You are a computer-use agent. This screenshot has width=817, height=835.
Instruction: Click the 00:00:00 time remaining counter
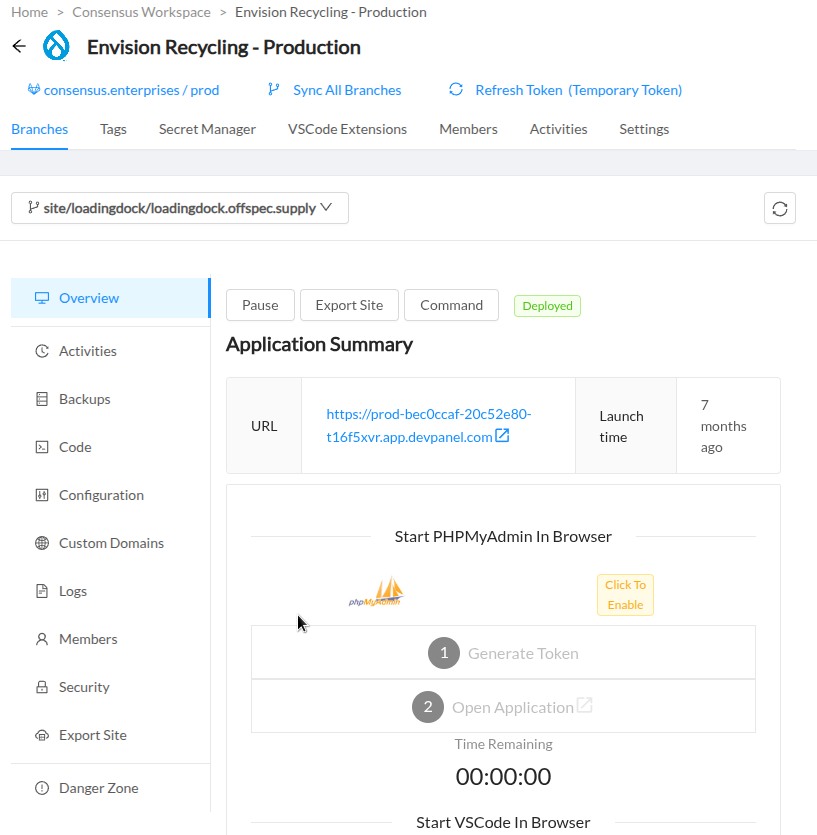pos(503,776)
